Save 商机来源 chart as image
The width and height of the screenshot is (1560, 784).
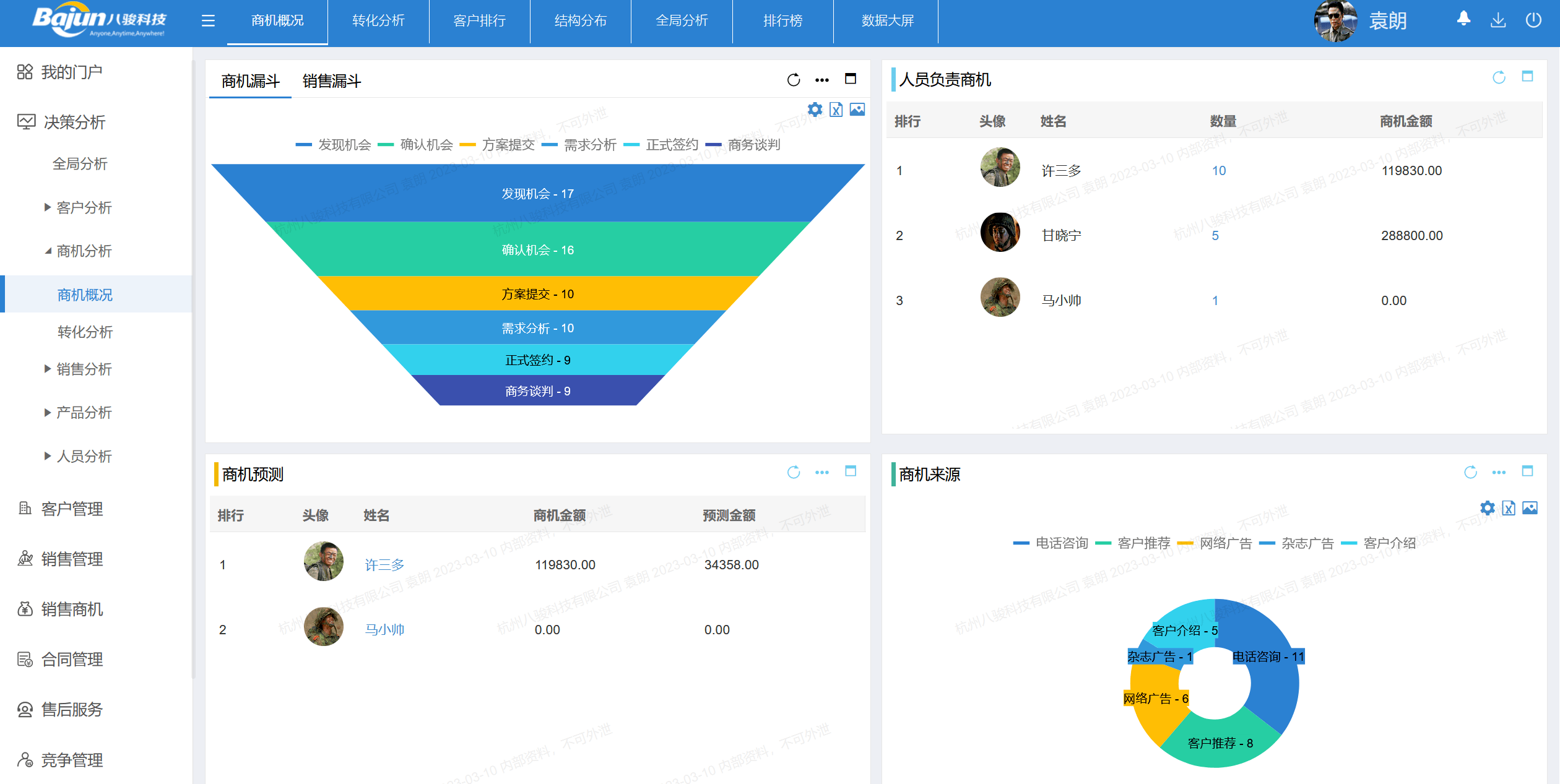click(1530, 508)
